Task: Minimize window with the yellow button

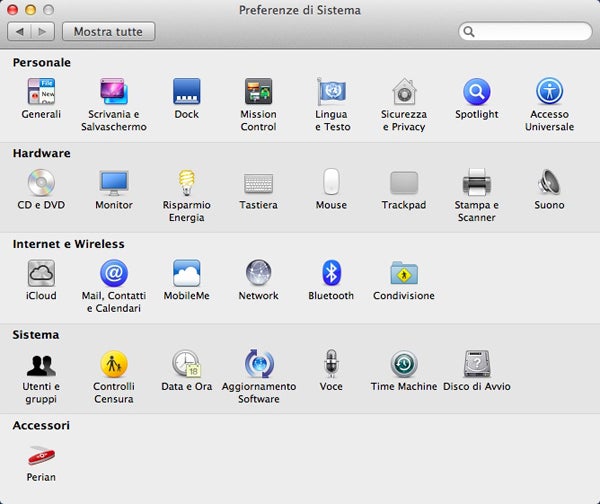Action: (x=31, y=10)
